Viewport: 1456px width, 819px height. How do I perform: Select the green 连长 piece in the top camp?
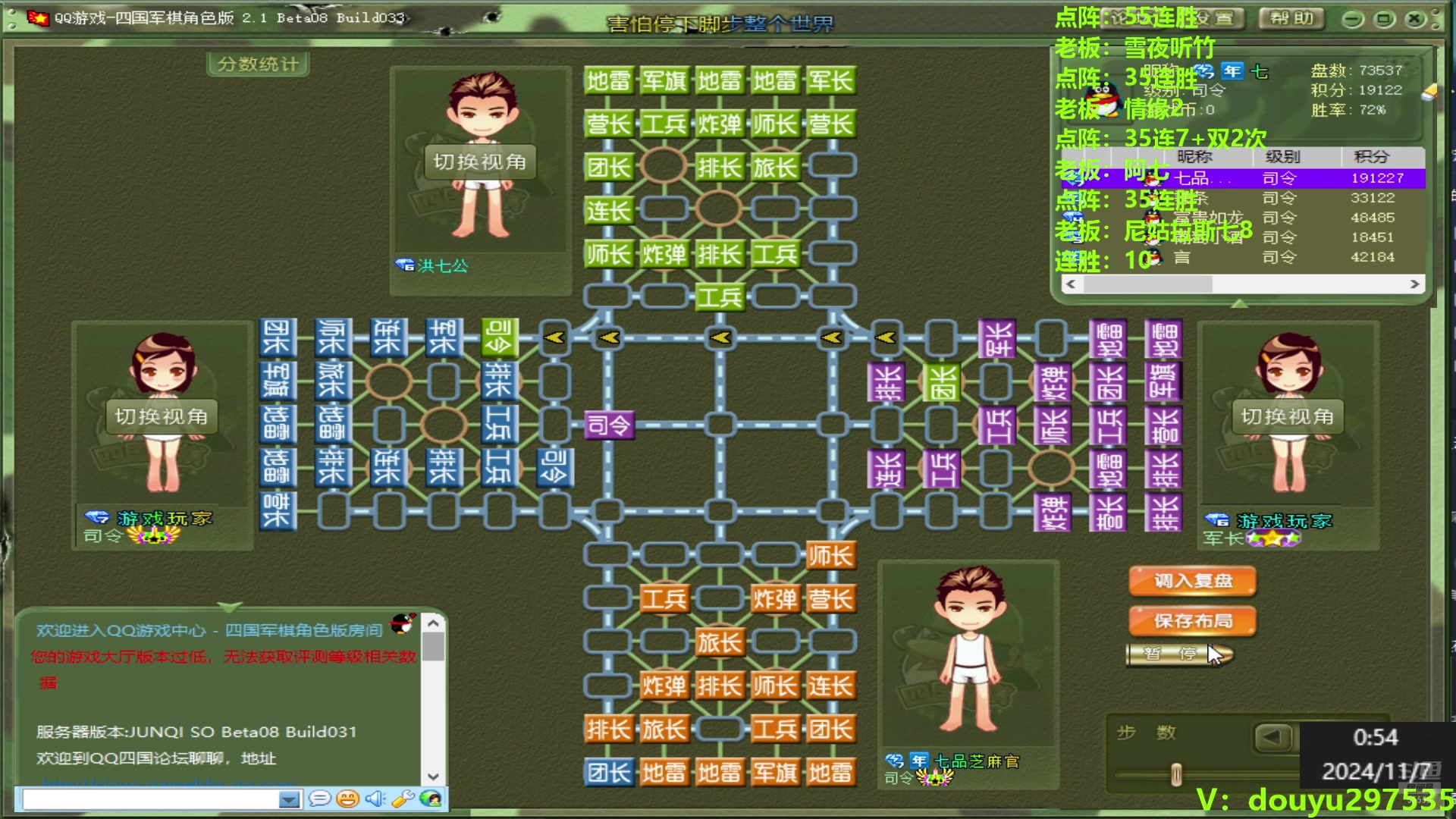click(x=609, y=210)
